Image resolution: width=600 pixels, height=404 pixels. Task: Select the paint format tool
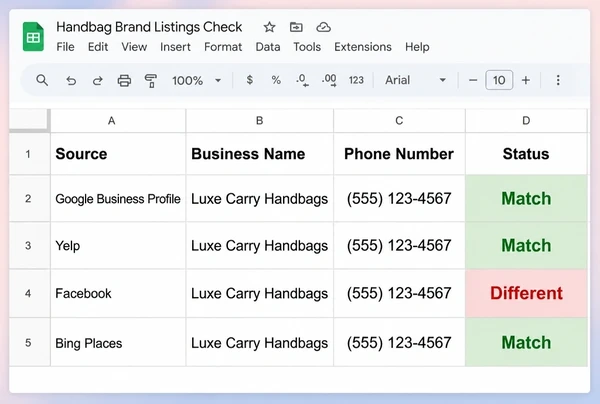151,81
